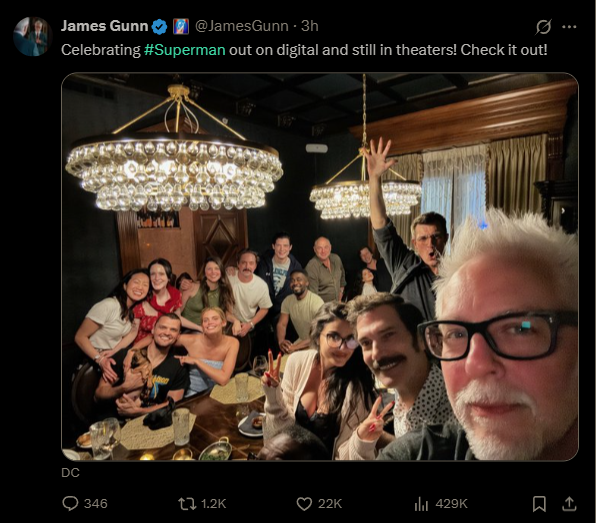Viewport: 596px width, 523px height.
Task: Click the 346 replies count
Action: click(96, 504)
